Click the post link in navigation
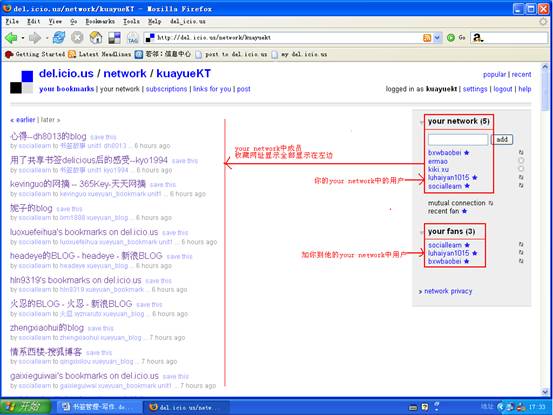The width and height of the screenshot is (553, 415). 243,89
